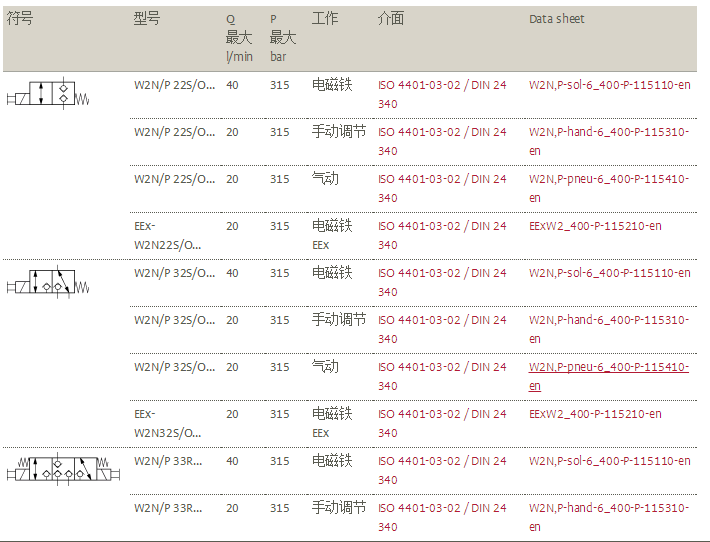Click 手动调节 in the W2N/P 33R row
Viewport: 710px width, 542px height.
click(x=339, y=508)
